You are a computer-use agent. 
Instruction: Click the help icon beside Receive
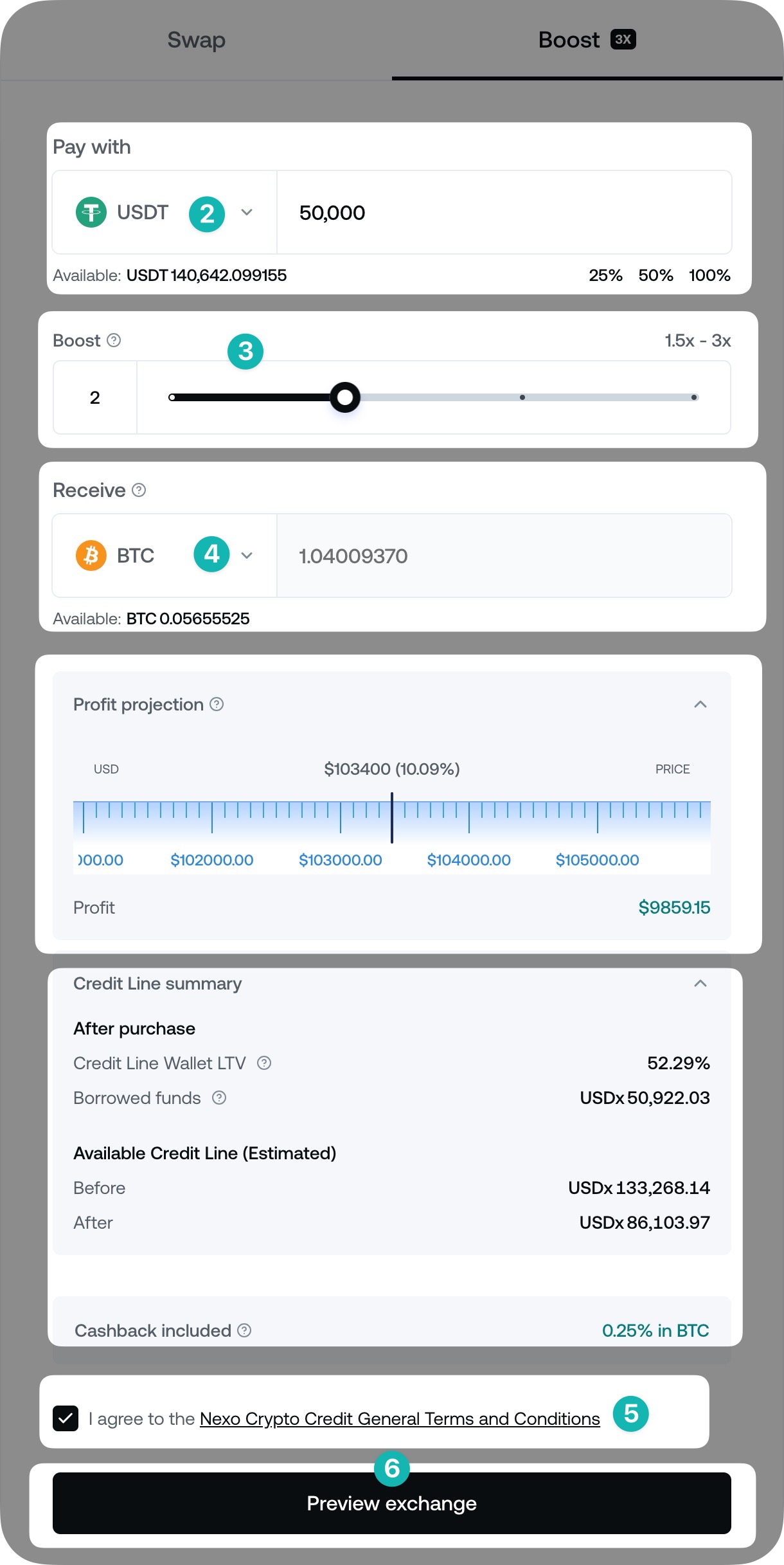point(139,490)
